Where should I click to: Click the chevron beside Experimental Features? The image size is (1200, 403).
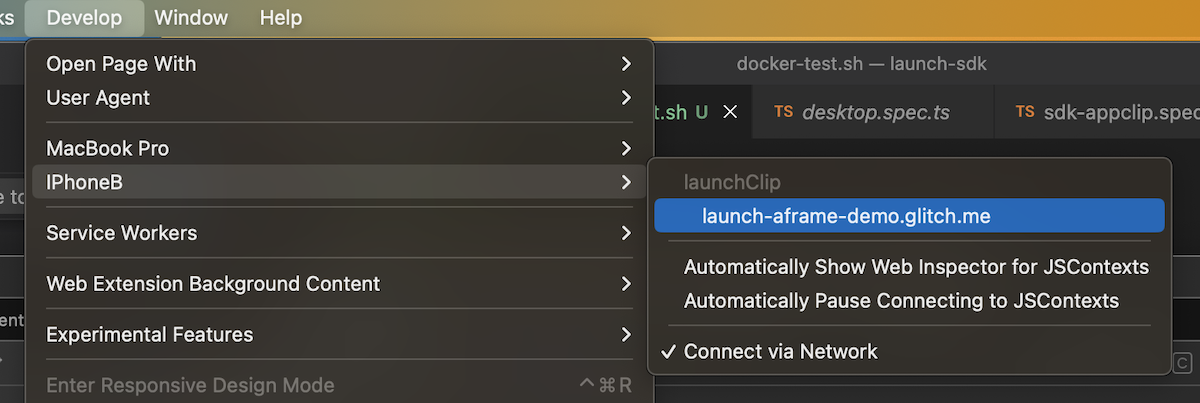point(626,334)
